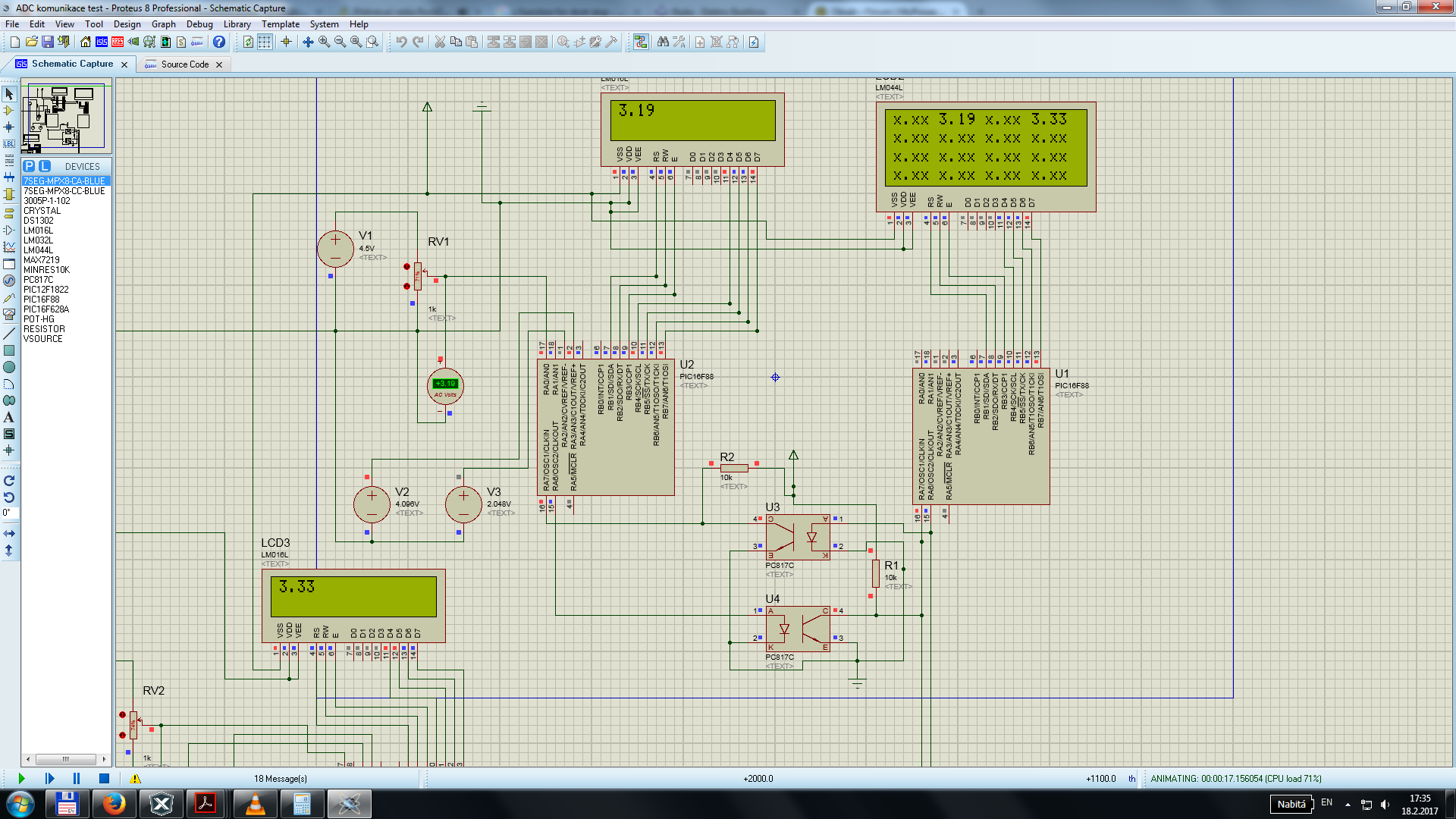Toggle the wire autorouter button

click(641, 42)
